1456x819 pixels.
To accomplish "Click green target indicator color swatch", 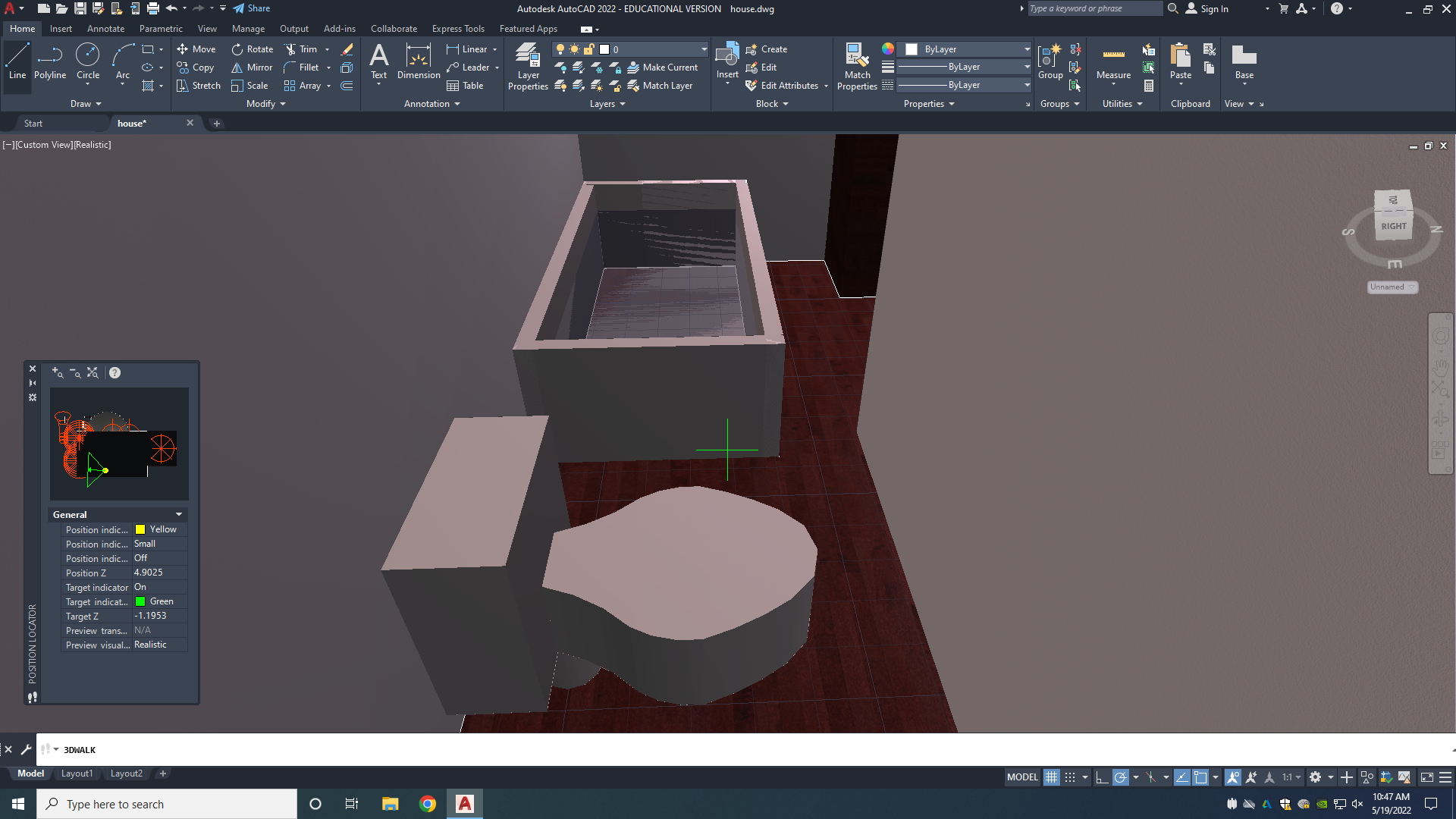I will 140,601.
